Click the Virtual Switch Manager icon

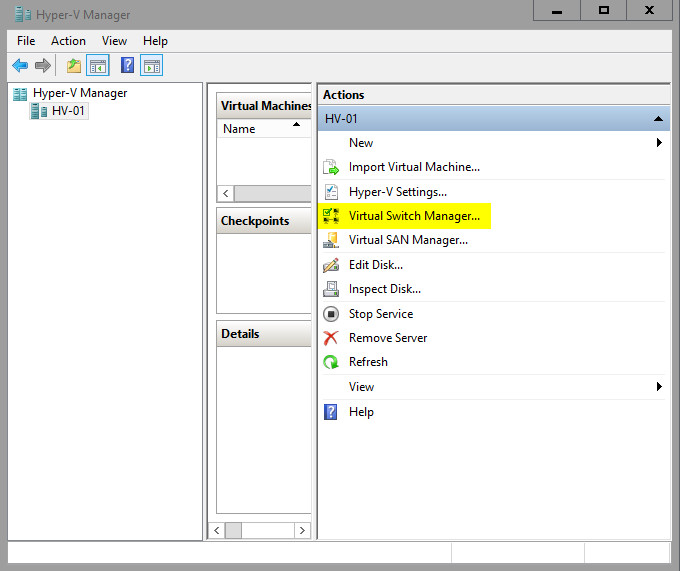tap(331, 216)
